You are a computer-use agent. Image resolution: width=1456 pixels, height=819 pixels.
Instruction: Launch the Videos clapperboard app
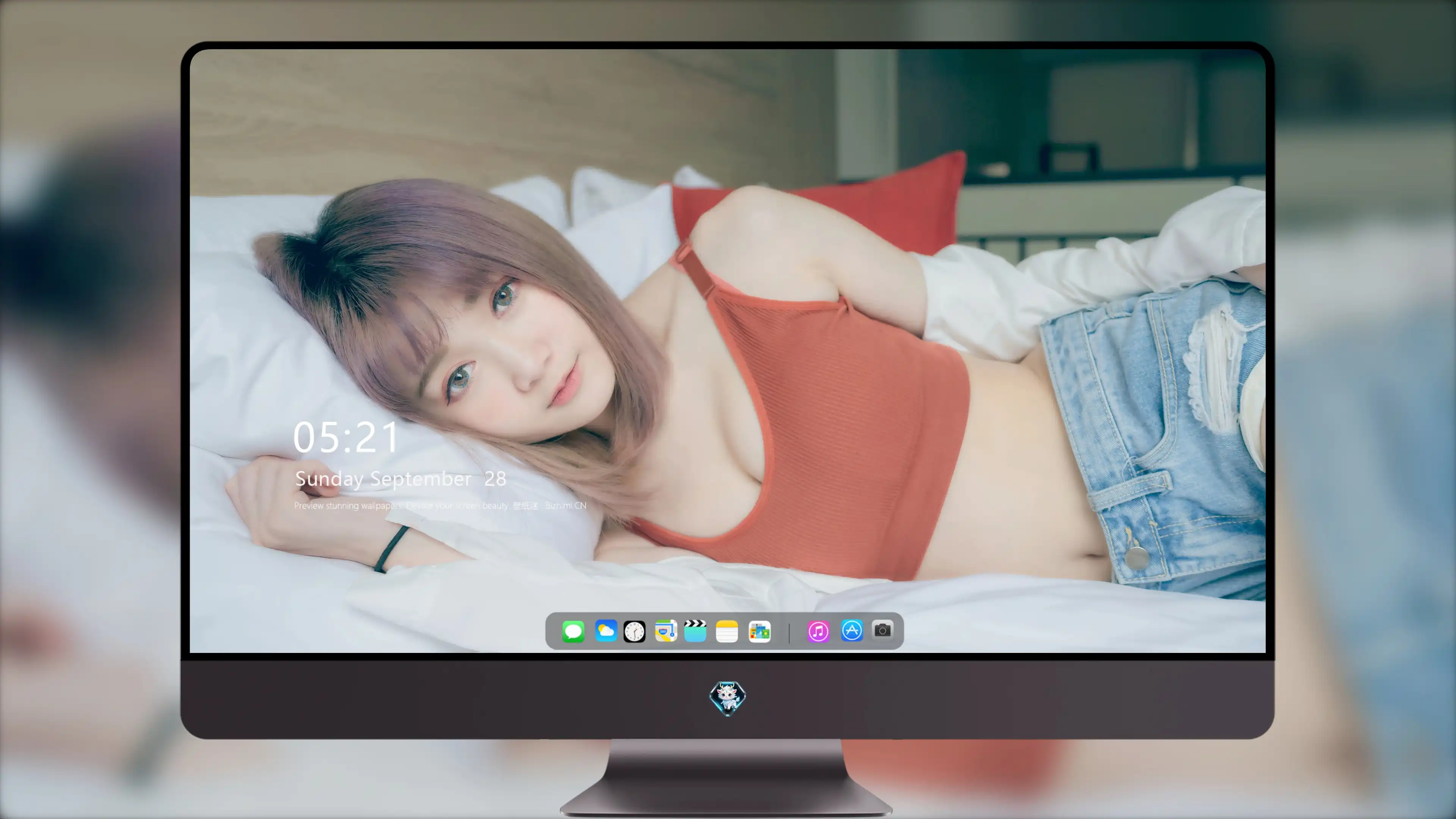pos(695,631)
